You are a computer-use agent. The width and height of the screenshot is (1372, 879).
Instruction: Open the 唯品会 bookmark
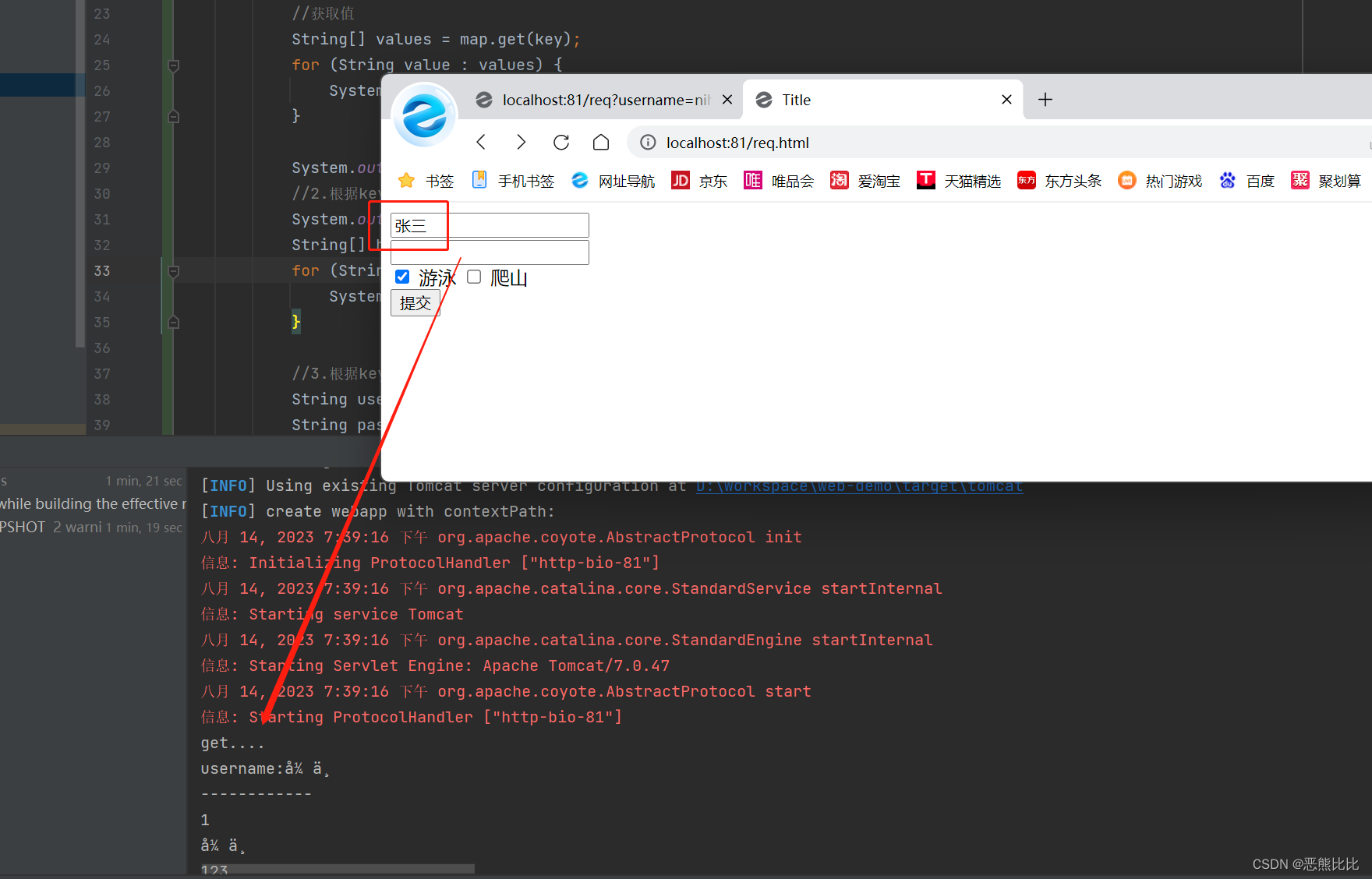click(779, 181)
